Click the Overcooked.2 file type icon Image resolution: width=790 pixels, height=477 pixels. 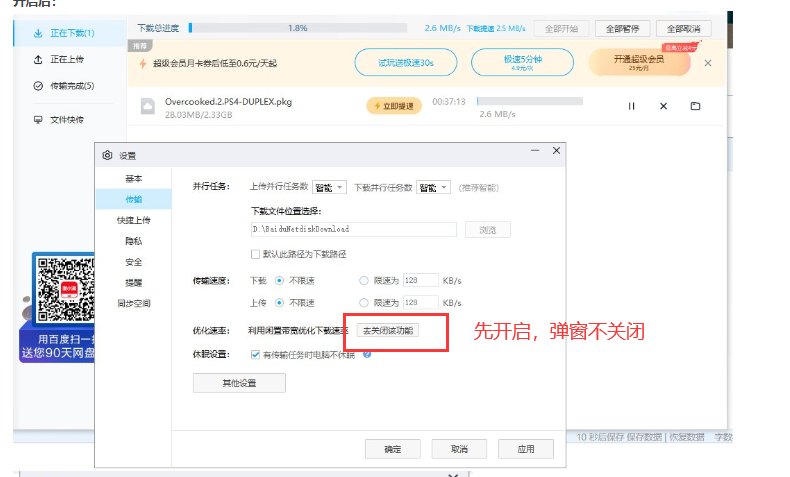pyautogui.click(x=147, y=106)
